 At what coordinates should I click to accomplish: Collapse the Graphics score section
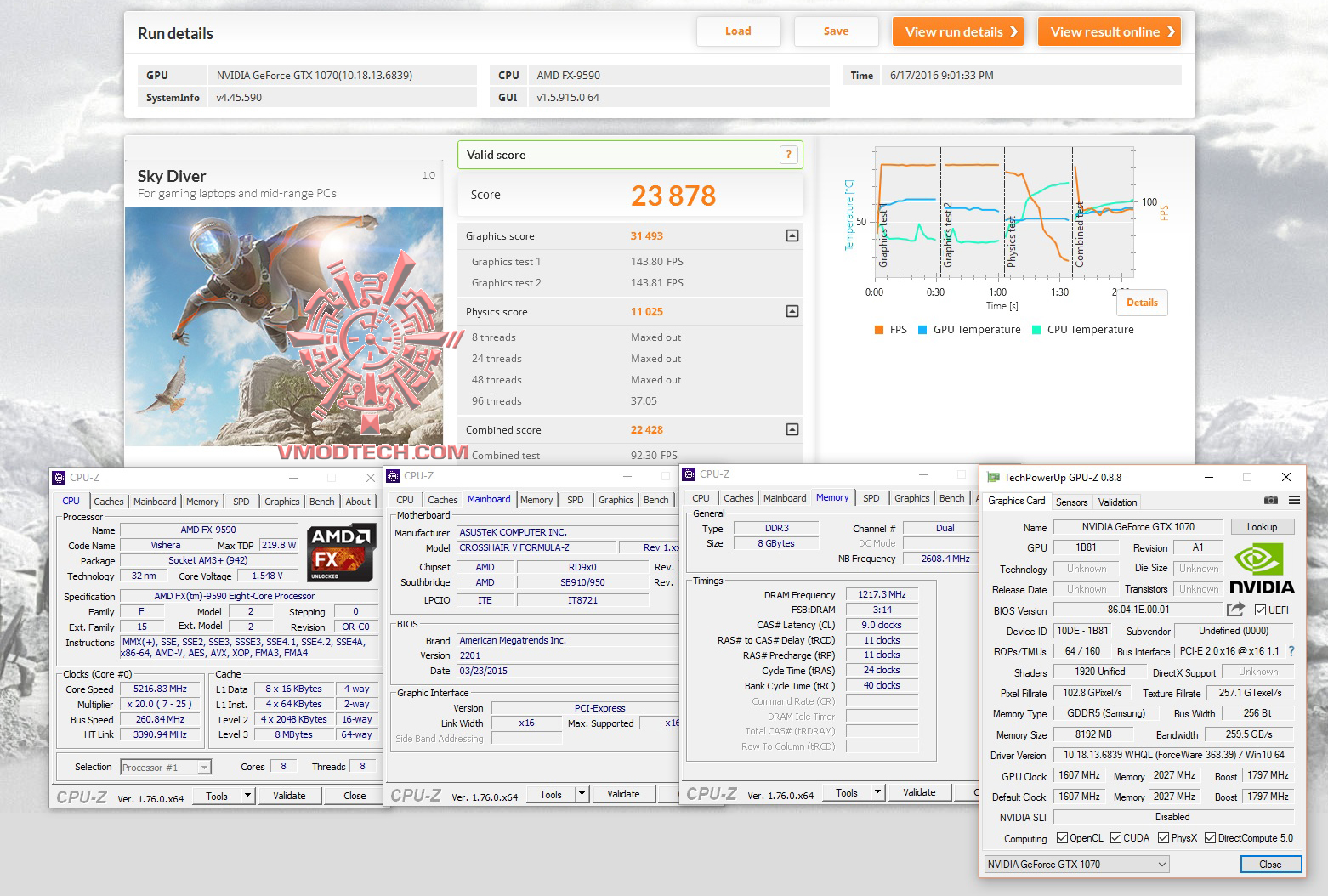792,235
